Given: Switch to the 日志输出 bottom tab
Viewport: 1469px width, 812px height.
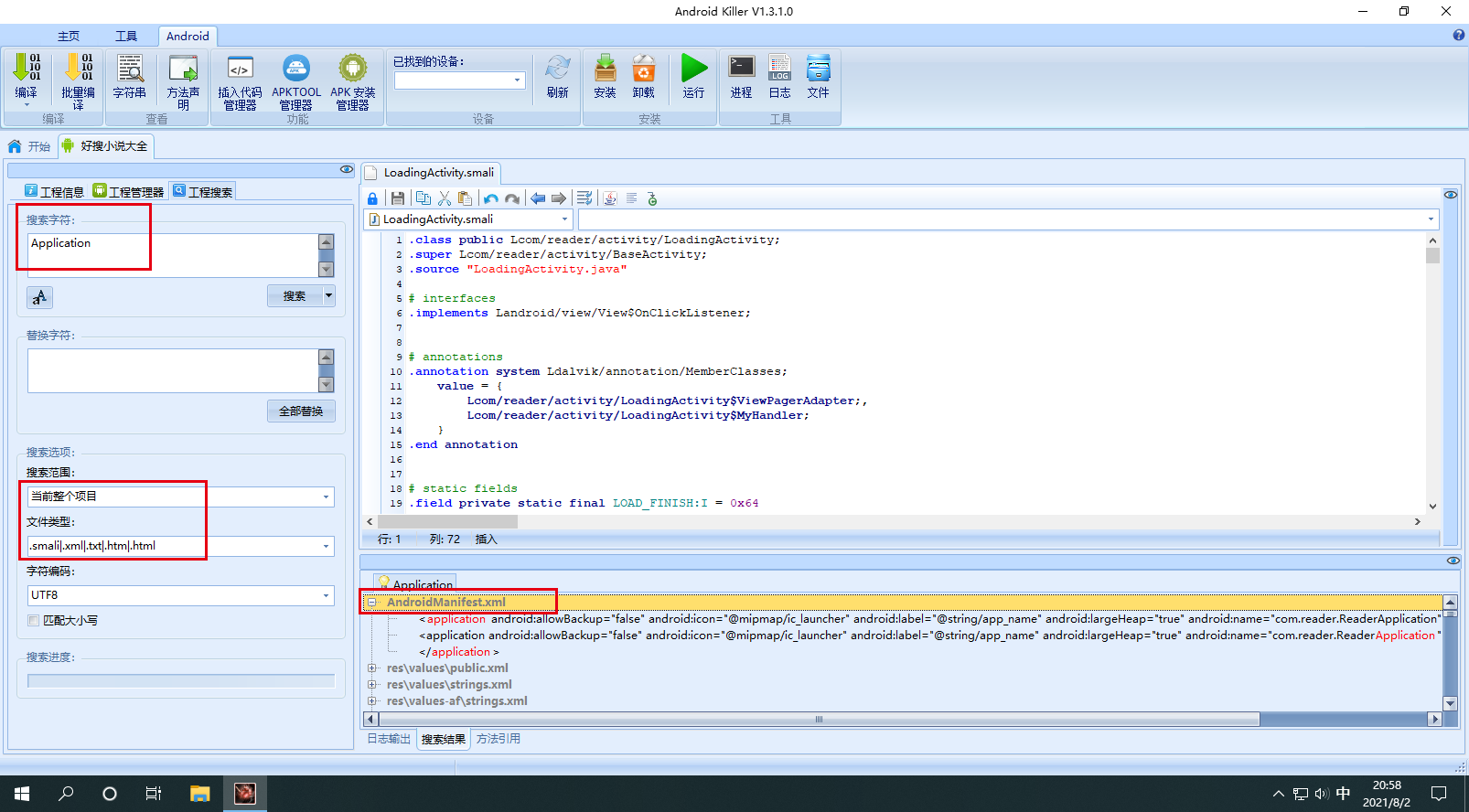Looking at the screenshot, I should point(389,739).
